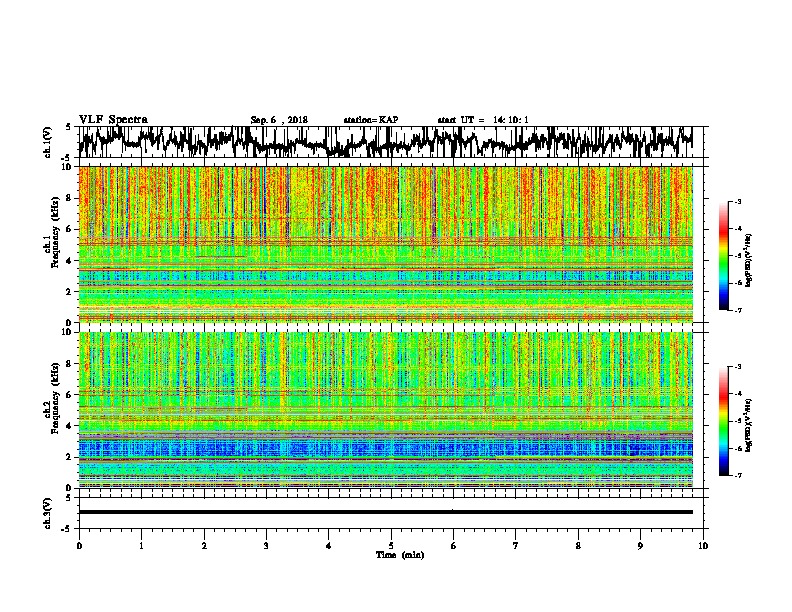Click the ch.1 colorbar "log(PSD)" label
The height and width of the screenshot is (612, 792).
click(748, 260)
